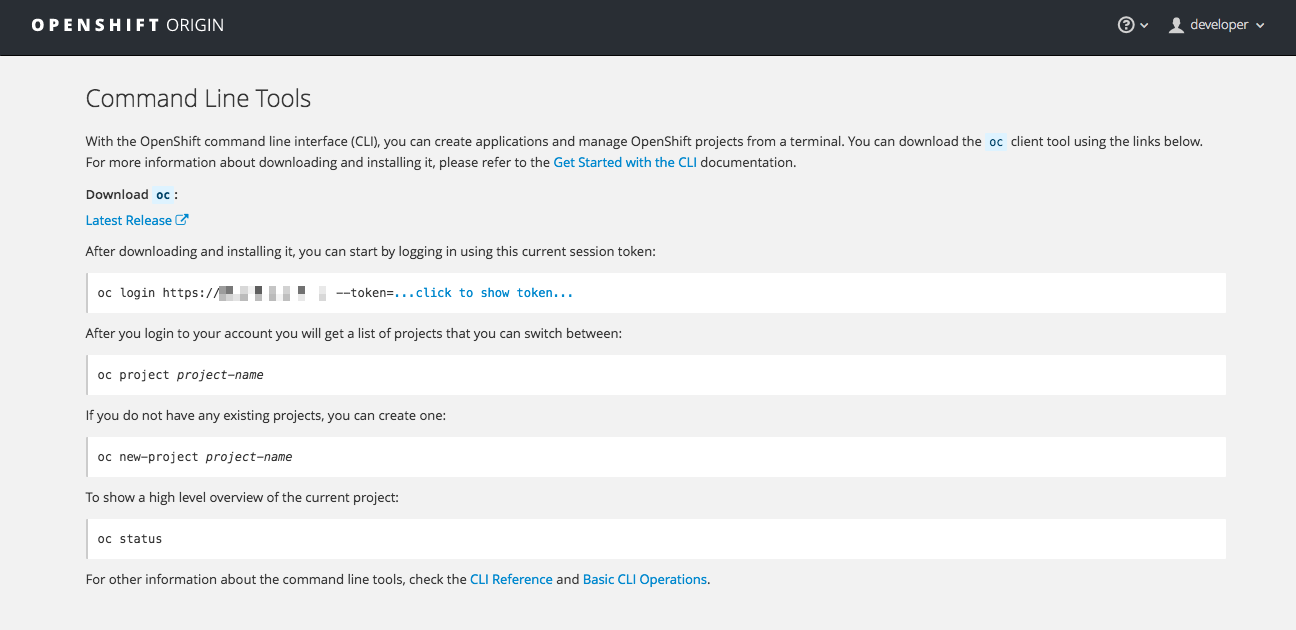Open the CLI Reference link
This screenshot has height=630, width=1296.
coord(511,579)
